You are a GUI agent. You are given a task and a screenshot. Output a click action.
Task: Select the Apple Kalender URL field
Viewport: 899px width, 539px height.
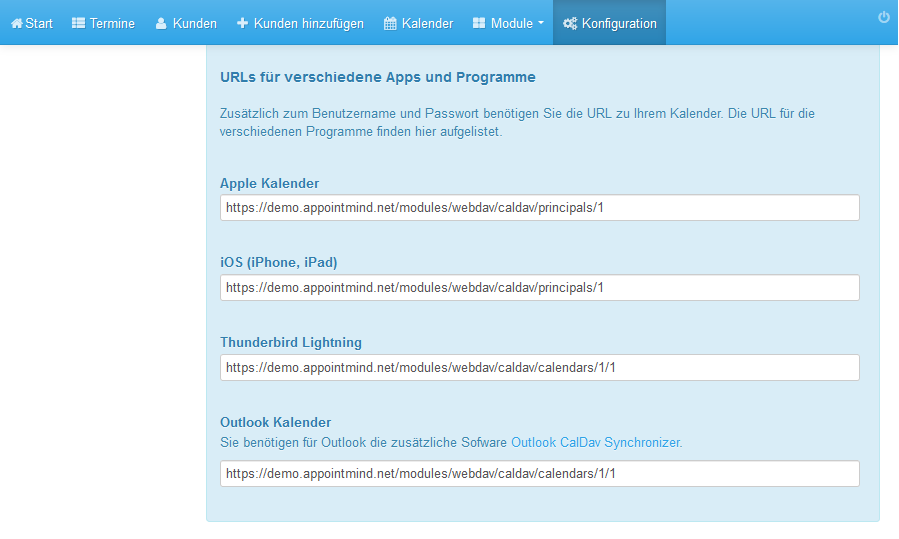click(x=540, y=208)
